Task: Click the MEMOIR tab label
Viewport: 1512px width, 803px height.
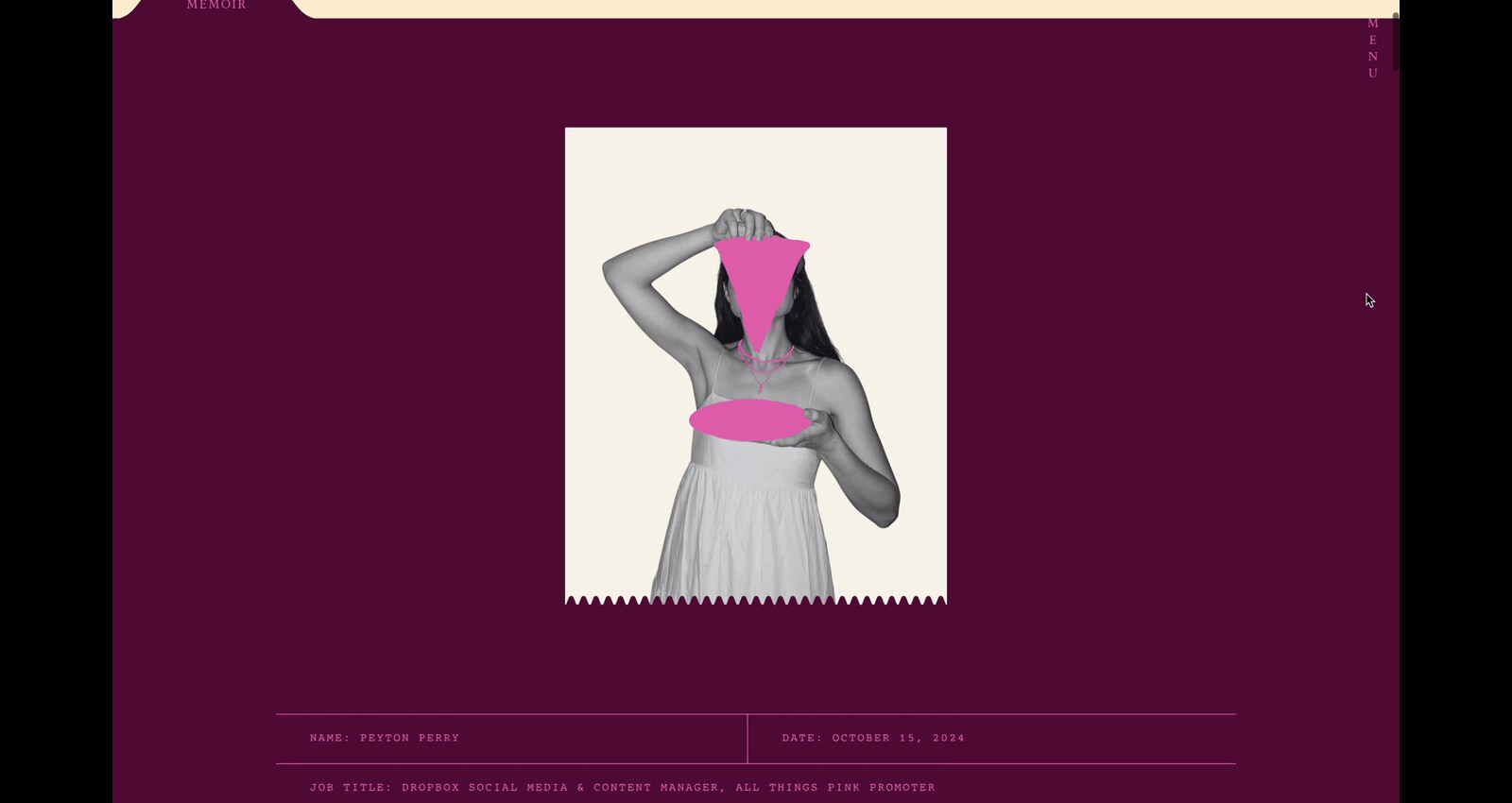Action: (x=216, y=6)
